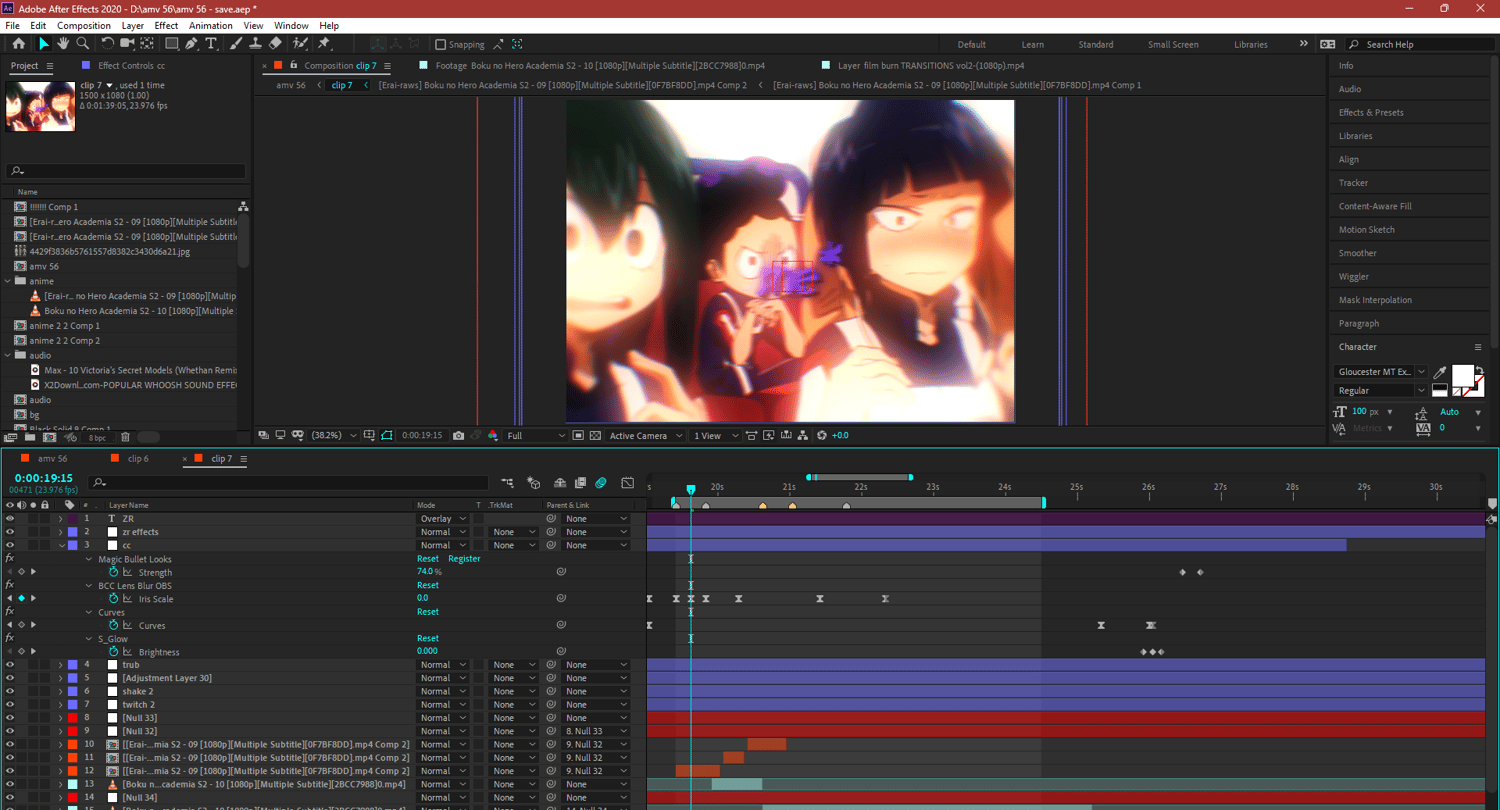Toggle the Magic Bullet Looks fx switch
The width and height of the screenshot is (1500, 810).
[x=10, y=559]
